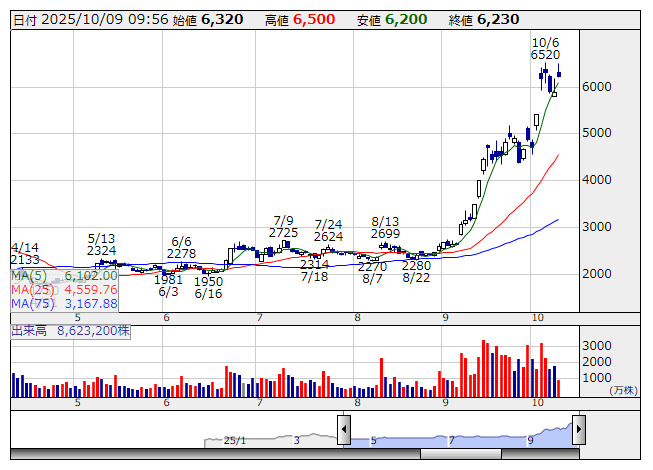Click the blue selected range in the overview
The width and height of the screenshot is (653, 470).
coord(460,435)
